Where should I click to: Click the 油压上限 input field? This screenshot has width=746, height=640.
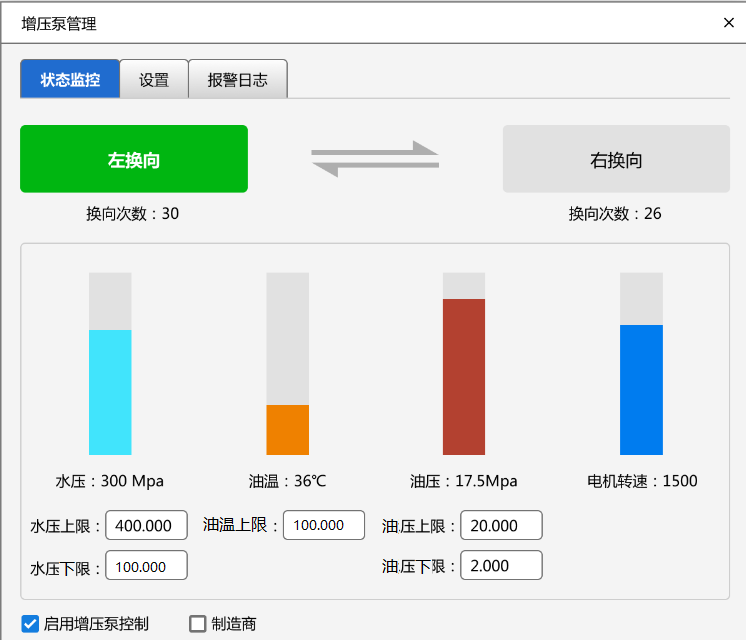point(502,526)
